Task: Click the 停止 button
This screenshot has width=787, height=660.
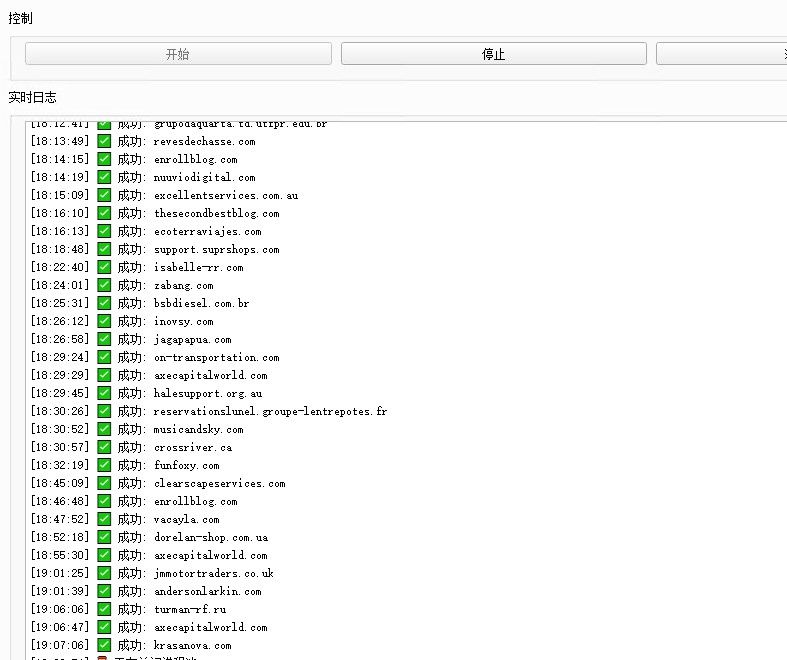Action: tap(493, 54)
